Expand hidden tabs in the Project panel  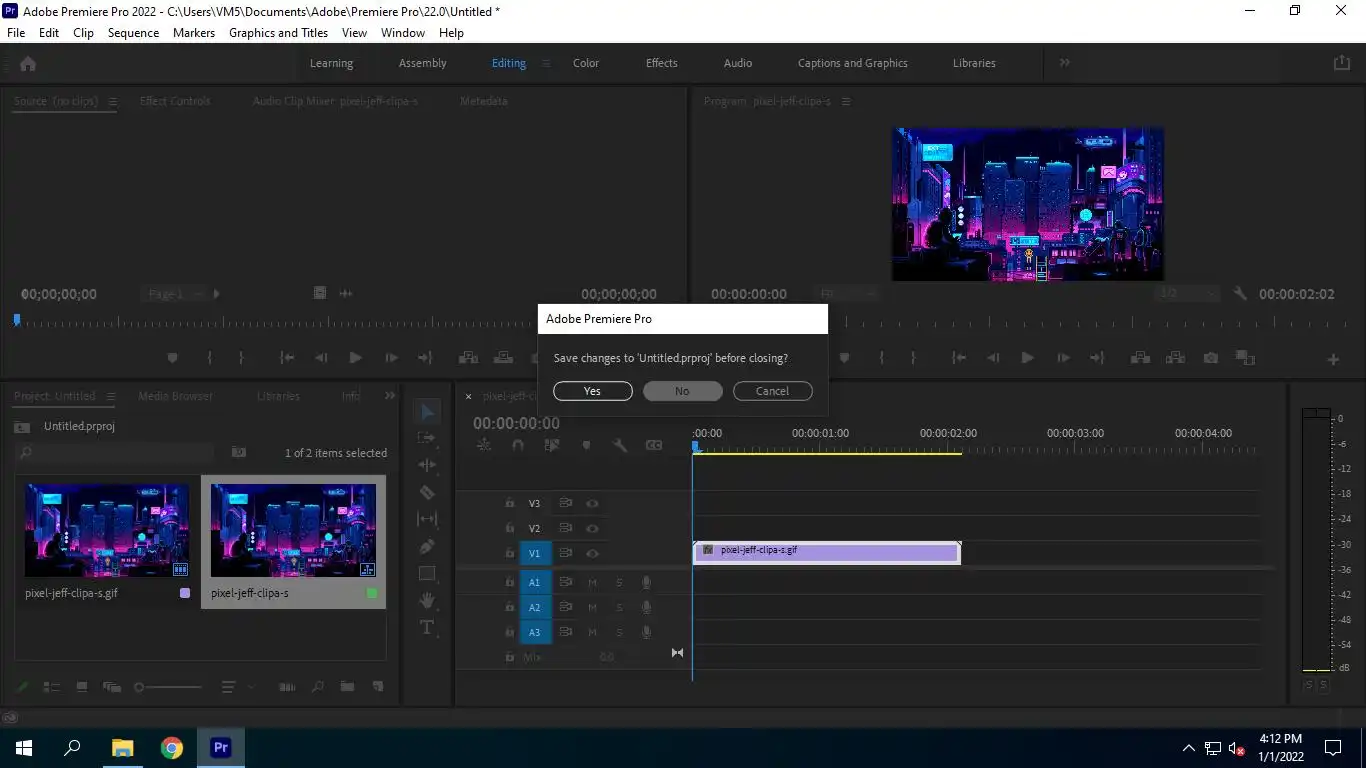point(389,396)
